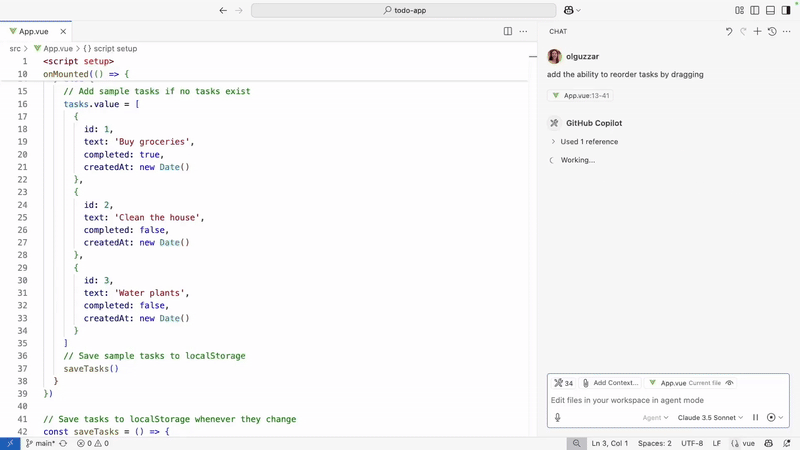
Task: Click the GitHub Copilot agent icon
Action: click(x=554, y=123)
